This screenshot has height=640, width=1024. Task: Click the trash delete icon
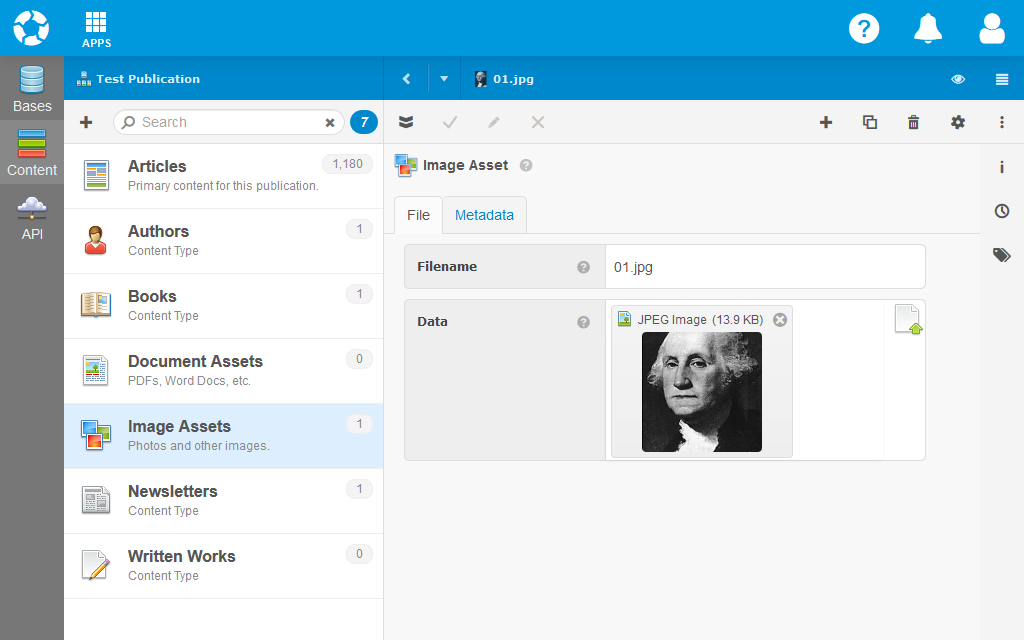point(913,122)
